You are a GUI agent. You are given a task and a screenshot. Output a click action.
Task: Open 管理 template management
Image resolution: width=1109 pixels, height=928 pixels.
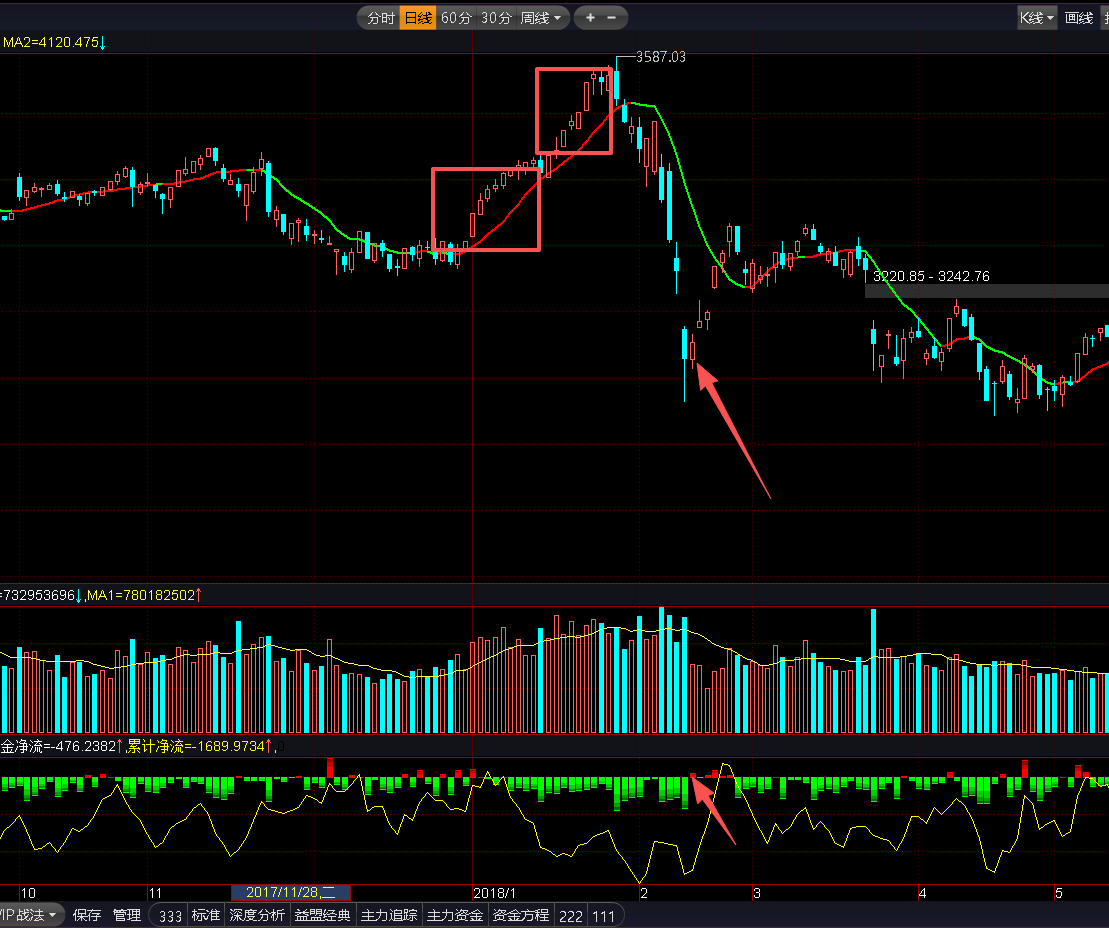127,915
